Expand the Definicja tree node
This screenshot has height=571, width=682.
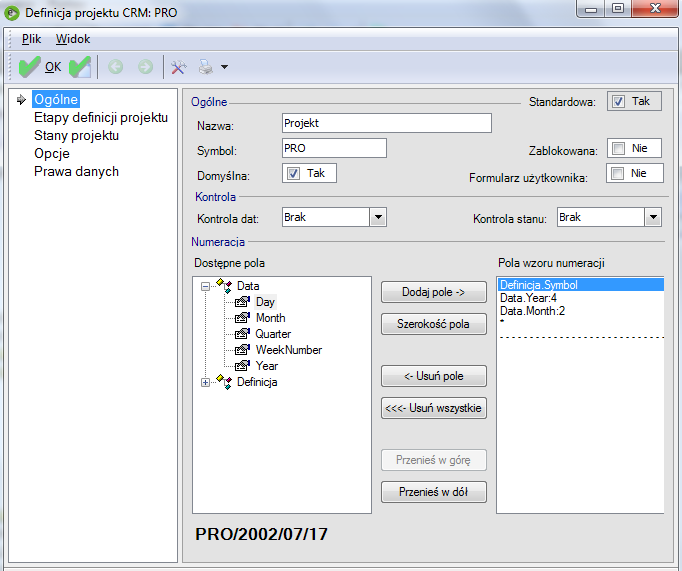pyautogui.click(x=205, y=382)
